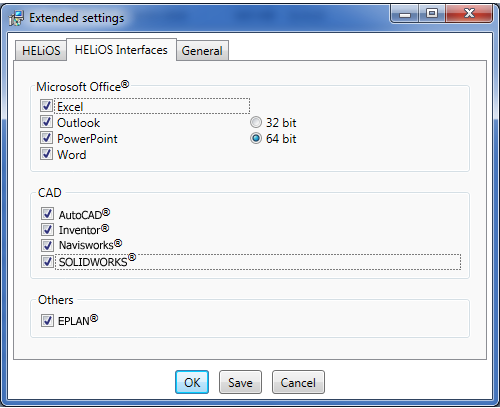This screenshot has height=408, width=500.
Task: Click the Cancel button
Action: click(298, 382)
